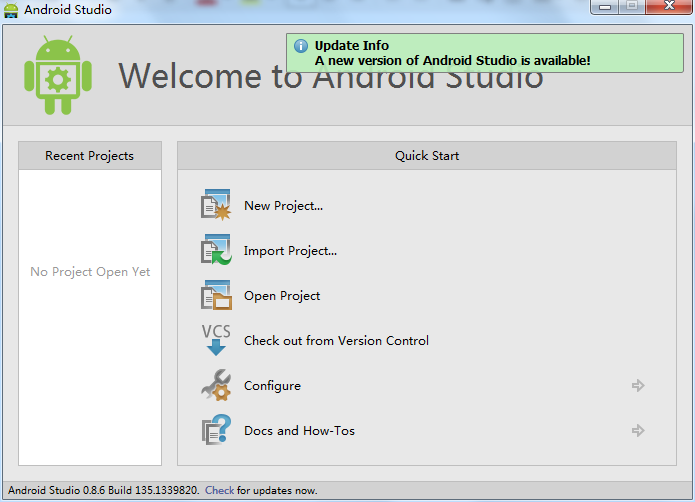The height and width of the screenshot is (502, 695).
Task: Click the Open Project folder icon
Action: pos(216,295)
